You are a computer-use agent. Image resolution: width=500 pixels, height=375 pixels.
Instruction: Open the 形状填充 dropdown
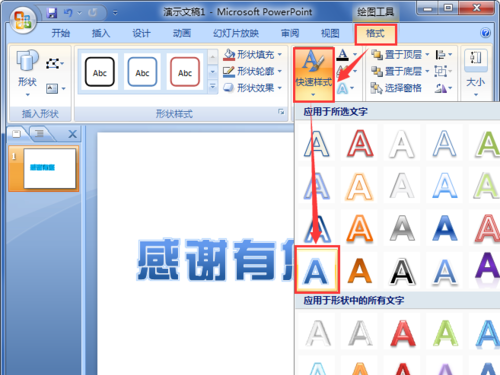pyautogui.click(x=253, y=54)
